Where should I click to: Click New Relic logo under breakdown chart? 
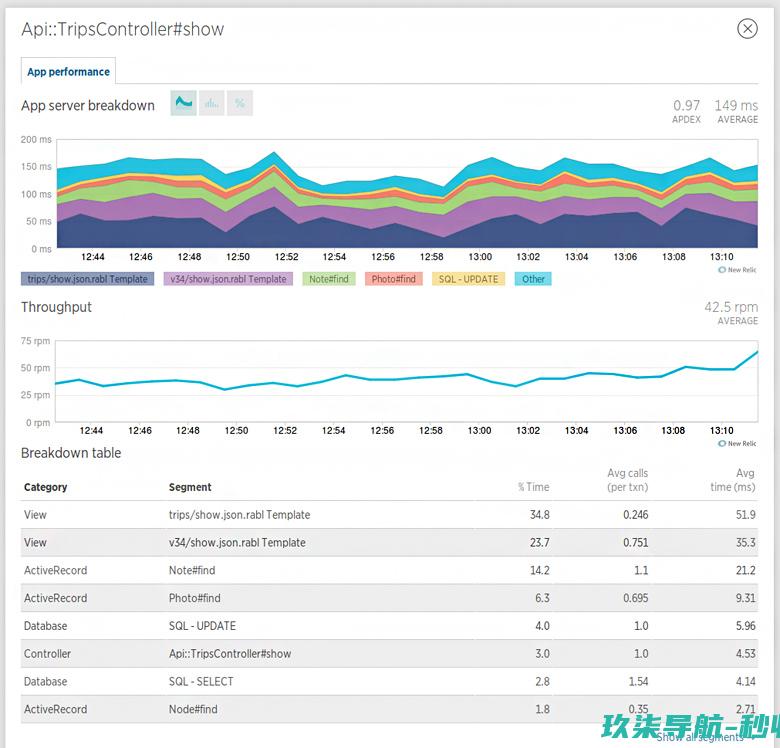(x=737, y=270)
